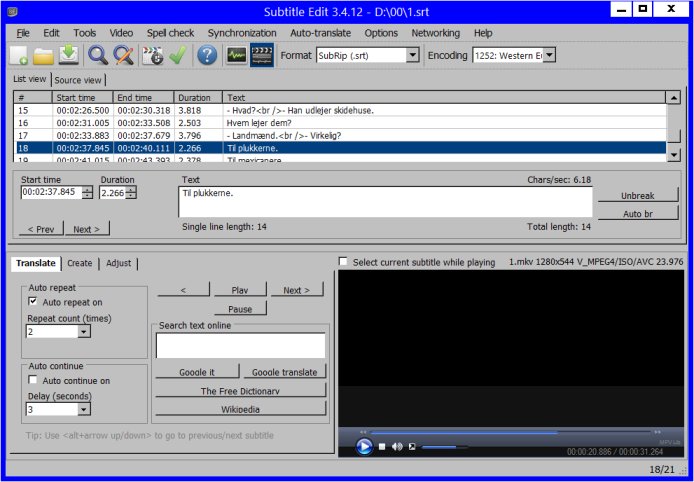The height and width of the screenshot is (482, 694).
Task: Click the Start time spinner arrows
Action: click(87, 192)
